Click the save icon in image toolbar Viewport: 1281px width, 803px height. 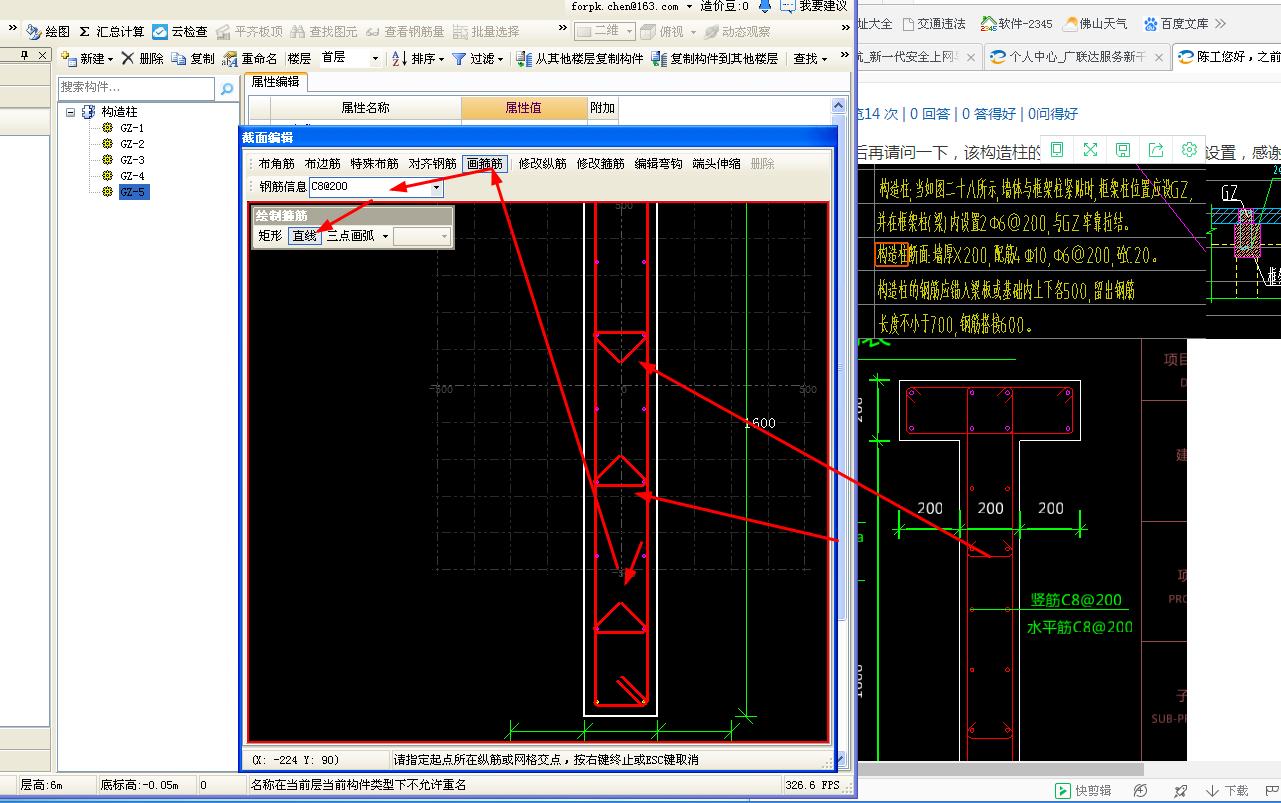(x=1123, y=149)
